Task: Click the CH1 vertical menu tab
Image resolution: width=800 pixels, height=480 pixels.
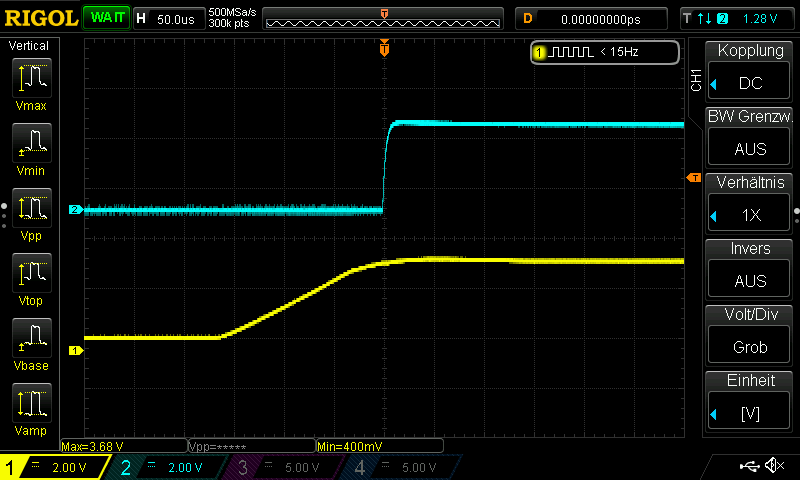Action: [696, 80]
